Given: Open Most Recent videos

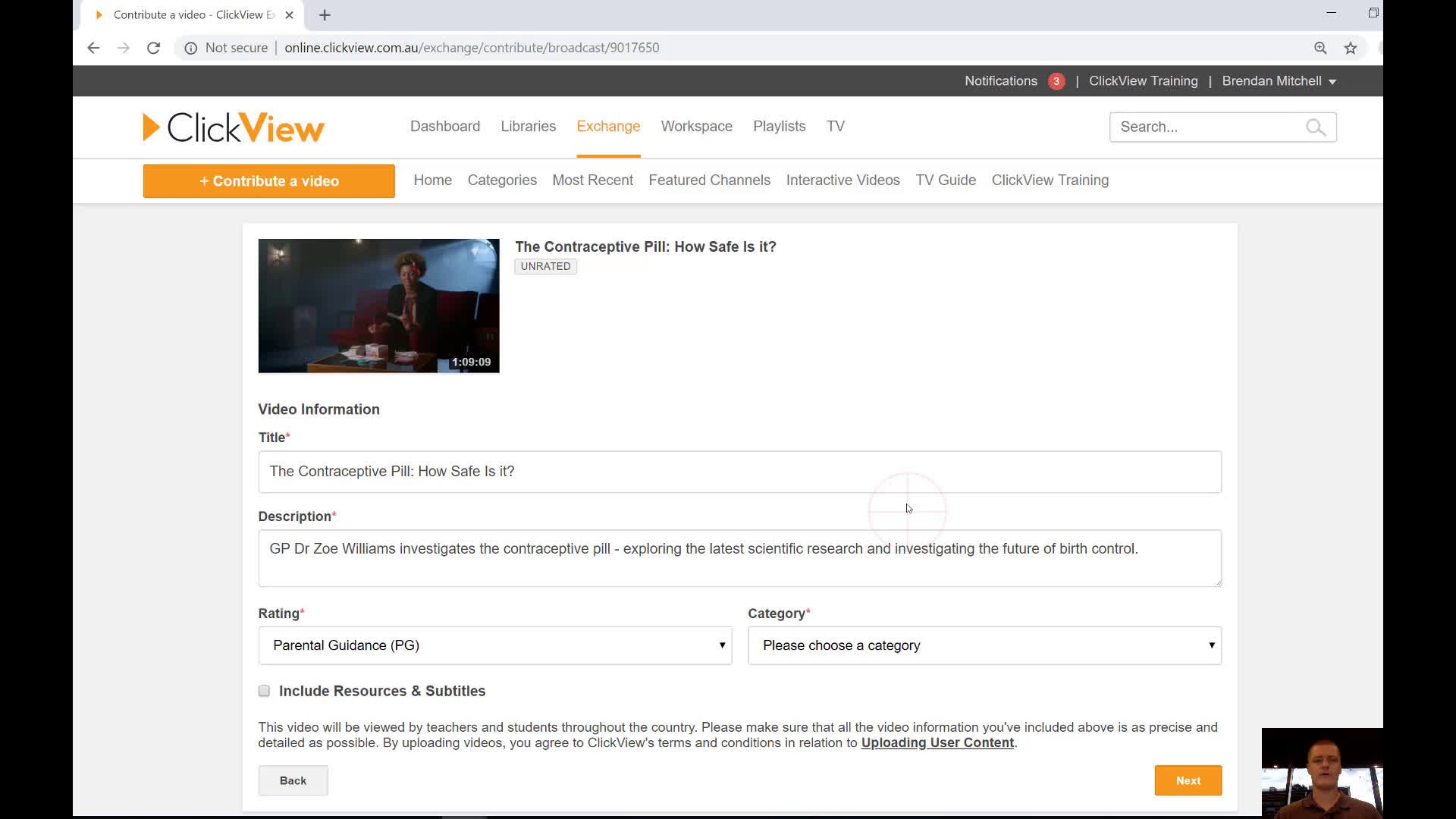Looking at the screenshot, I should tap(593, 180).
